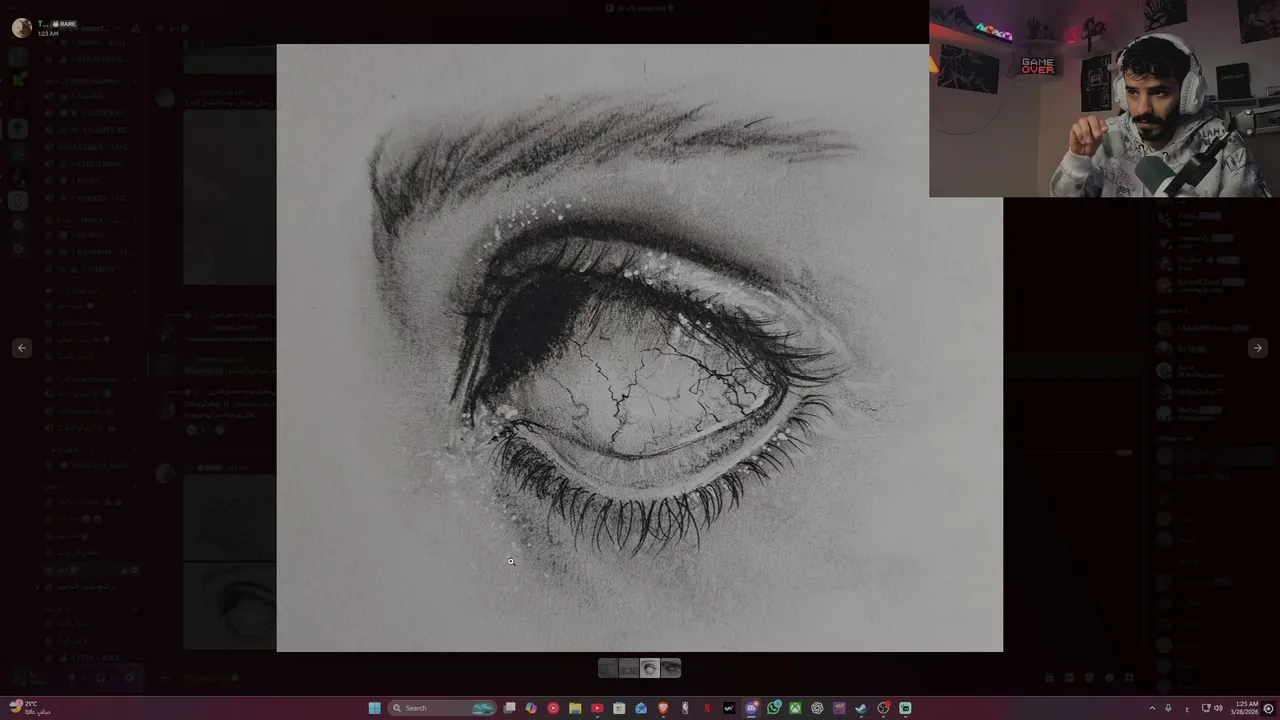Open Netflix from the taskbar
This screenshot has width=1280, height=720.
point(707,708)
